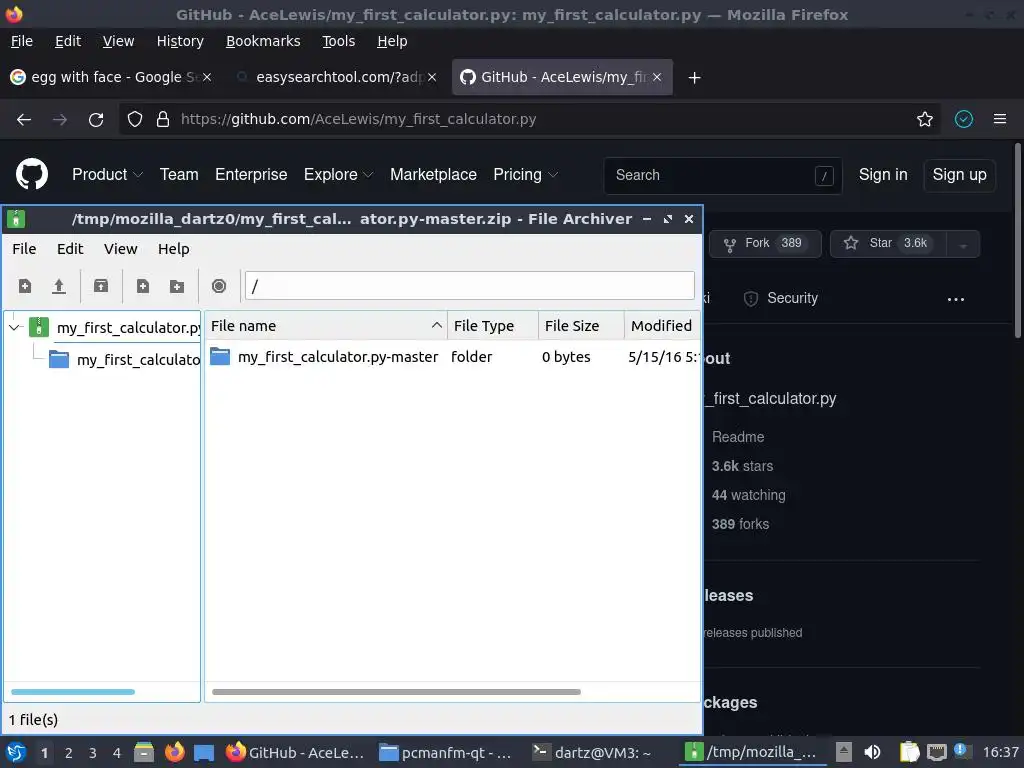Collapse my_first_calculator.py tree root node
This screenshot has width=1024, height=768.
point(14,327)
